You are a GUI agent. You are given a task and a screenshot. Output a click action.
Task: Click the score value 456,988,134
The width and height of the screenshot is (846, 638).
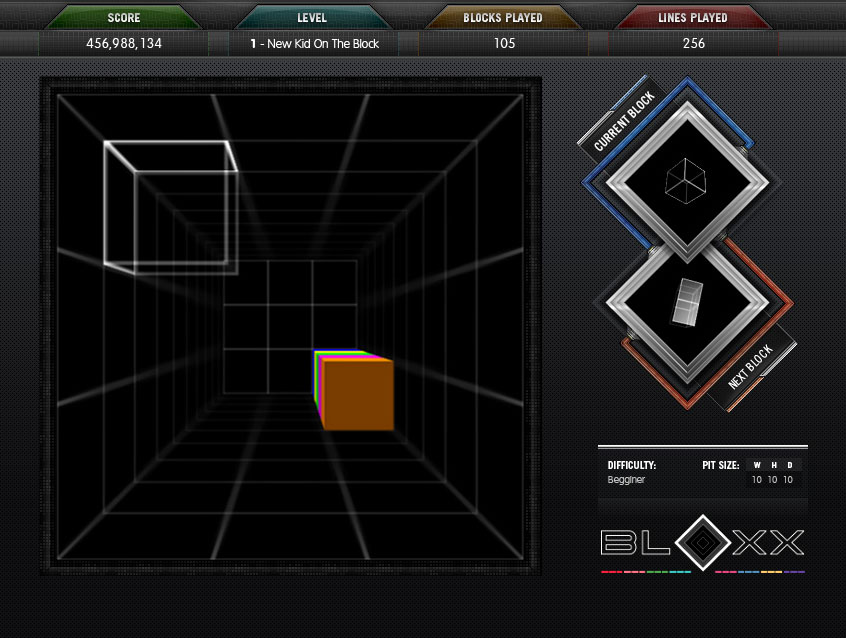[x=124, y=44]
